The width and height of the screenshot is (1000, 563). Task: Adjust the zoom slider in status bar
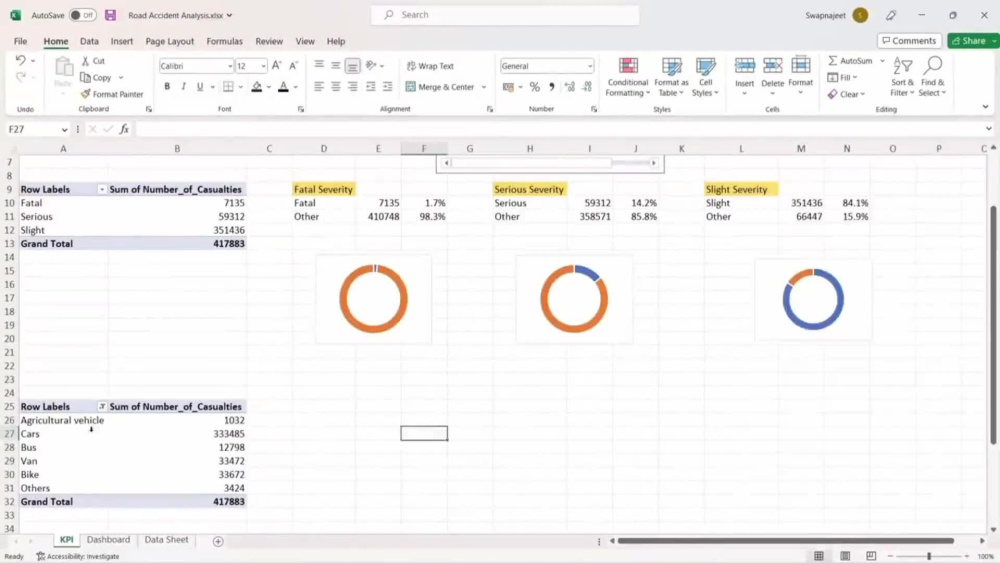(929, 556)
